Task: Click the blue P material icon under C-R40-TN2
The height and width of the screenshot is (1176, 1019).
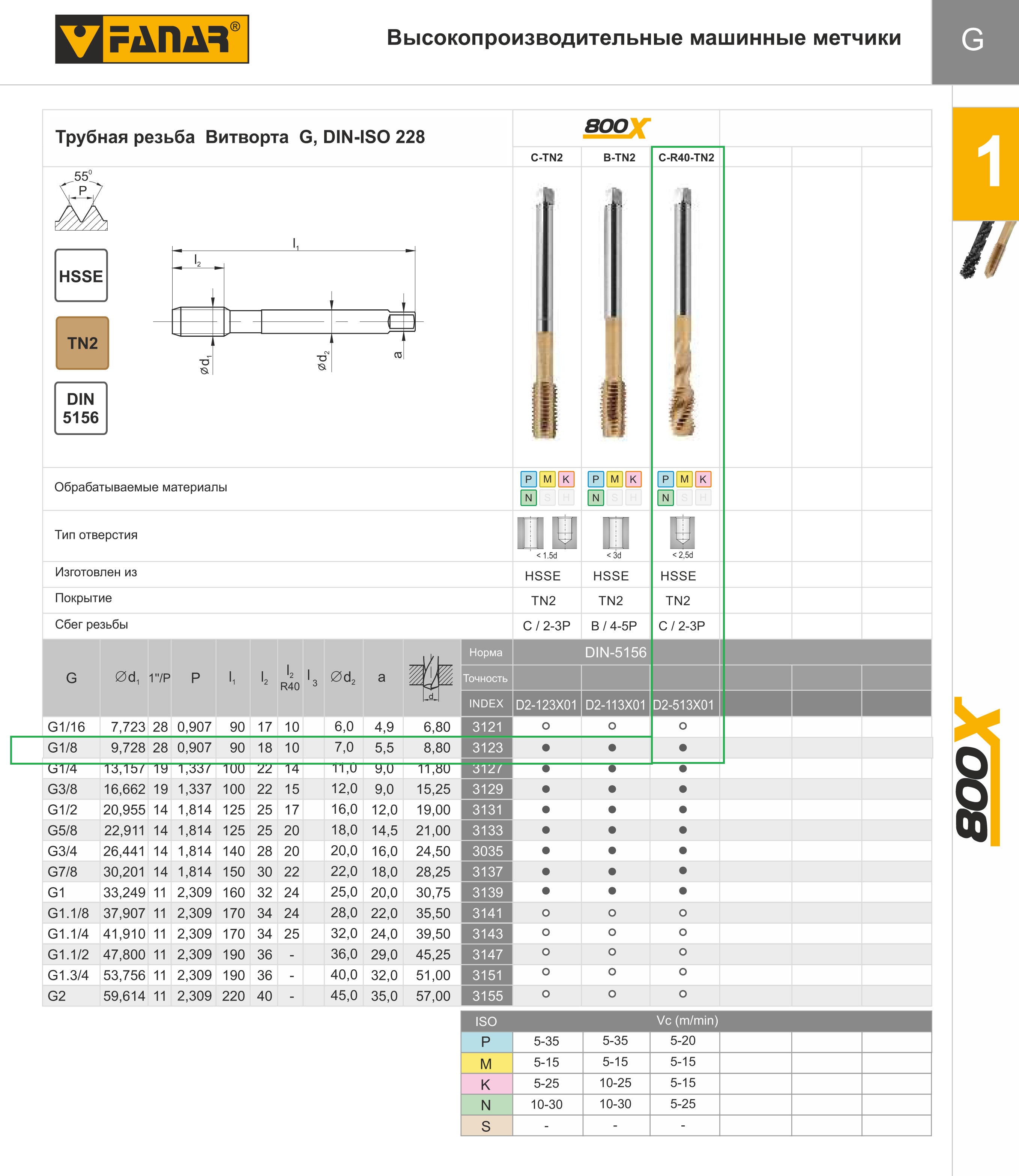Action: point(665,479)
